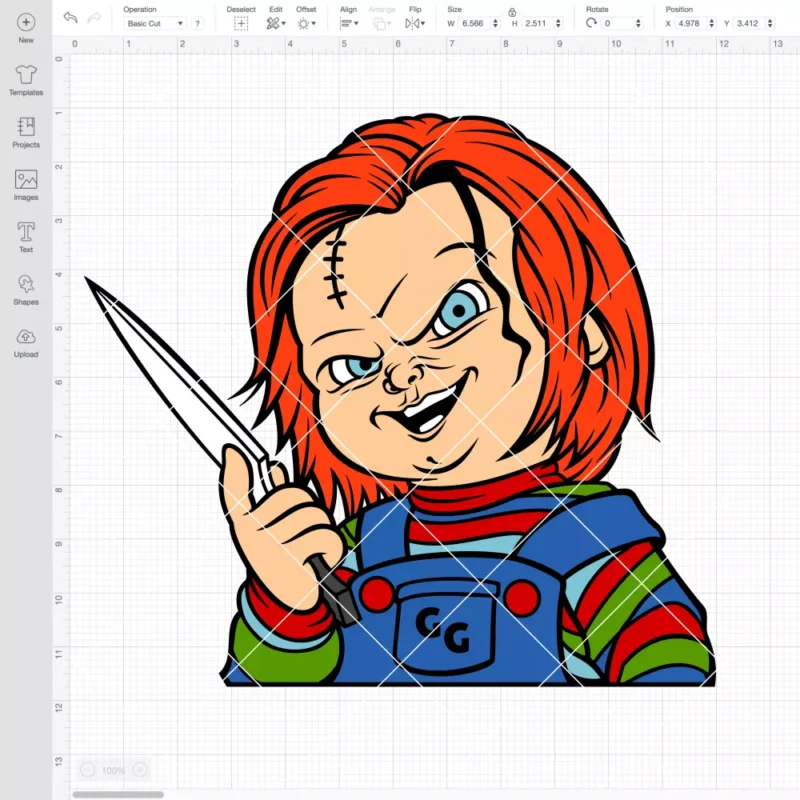Create a New project

[x=26, y=29]
